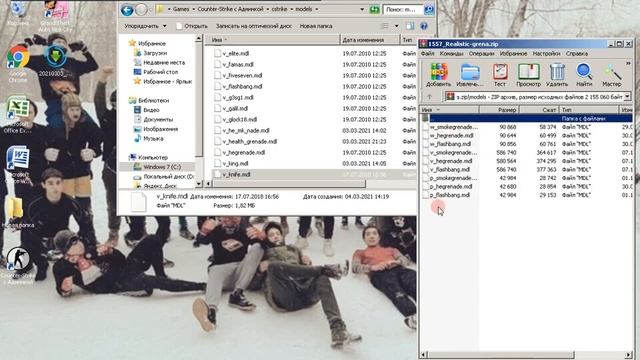Click Открыть button in Explorer toolbar
The image size is (640, 360).
coord(192,26)
